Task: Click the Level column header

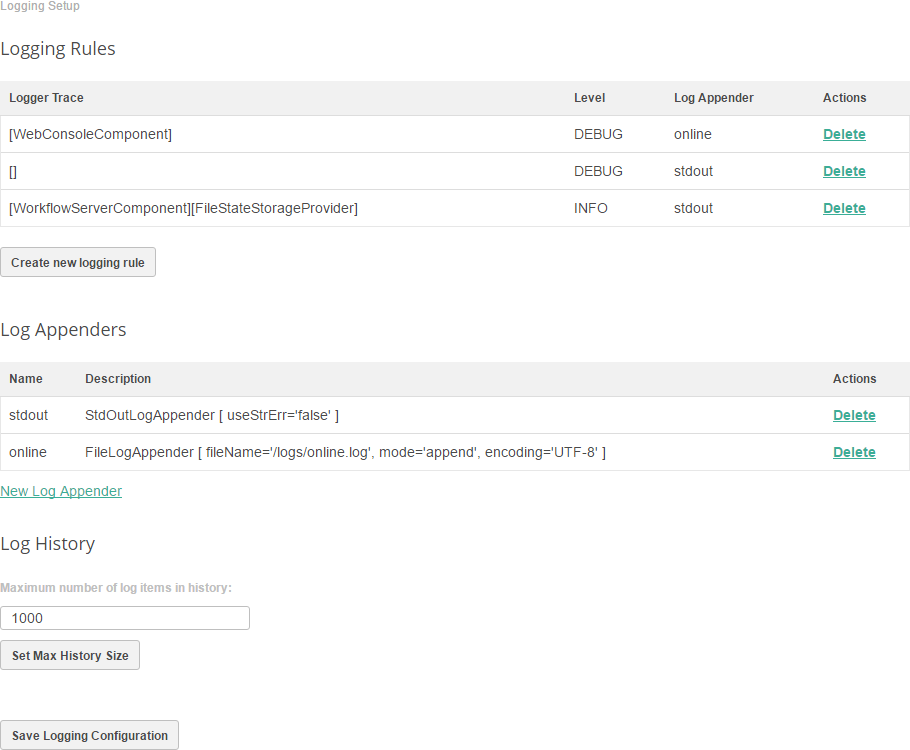Action: click(589, 98)
